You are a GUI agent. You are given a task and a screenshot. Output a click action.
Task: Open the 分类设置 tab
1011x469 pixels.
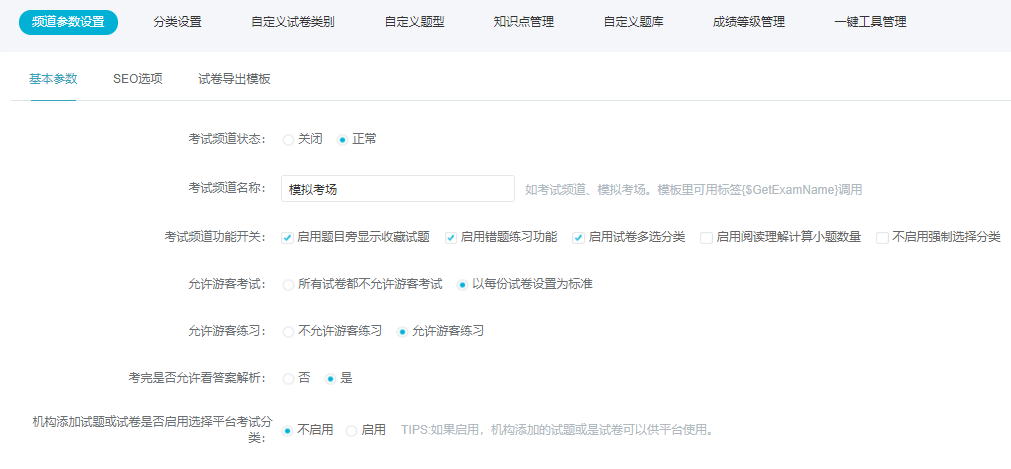pos(176,21)
